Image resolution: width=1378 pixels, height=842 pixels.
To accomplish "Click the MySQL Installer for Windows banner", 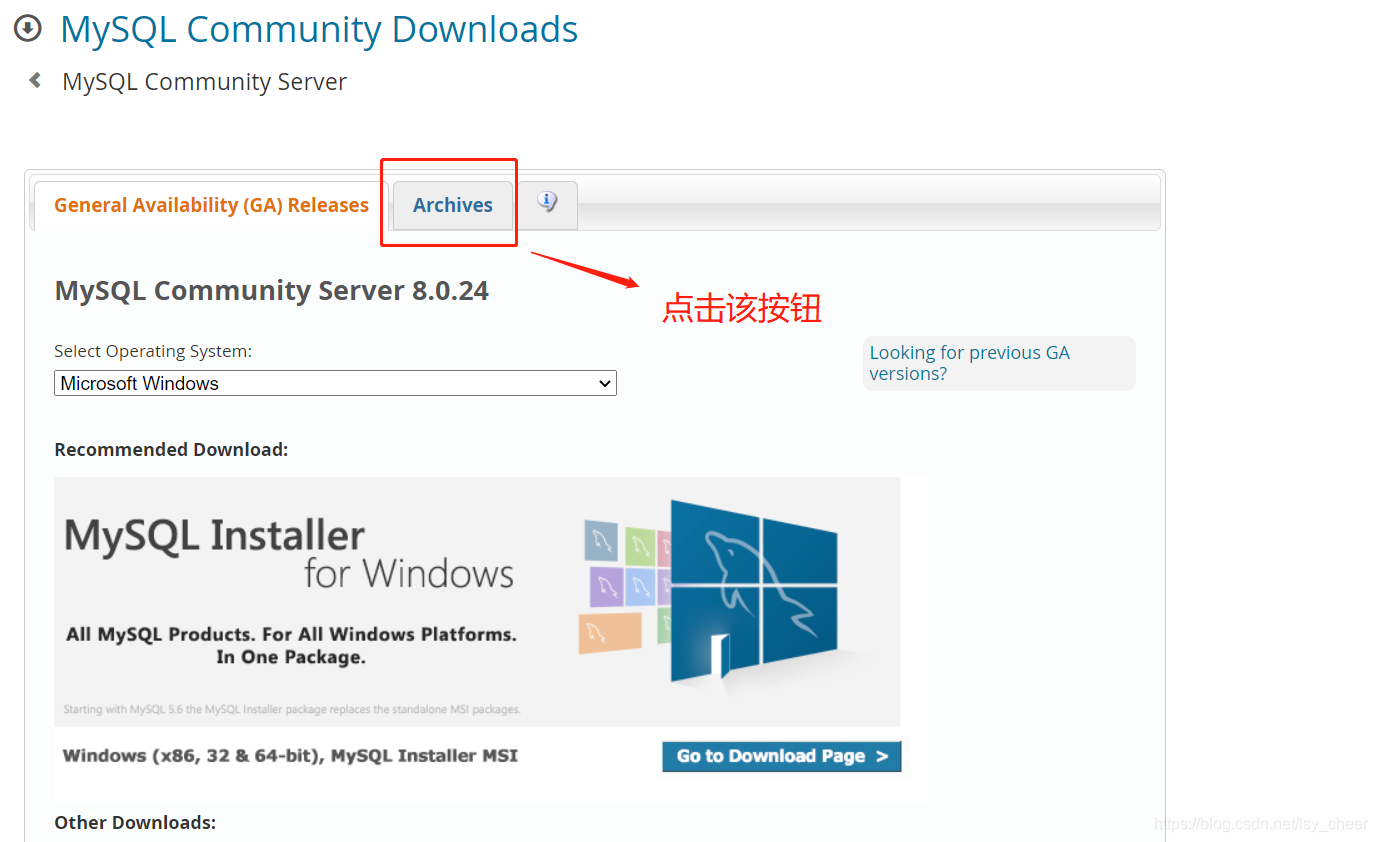I will click(477, 601).
